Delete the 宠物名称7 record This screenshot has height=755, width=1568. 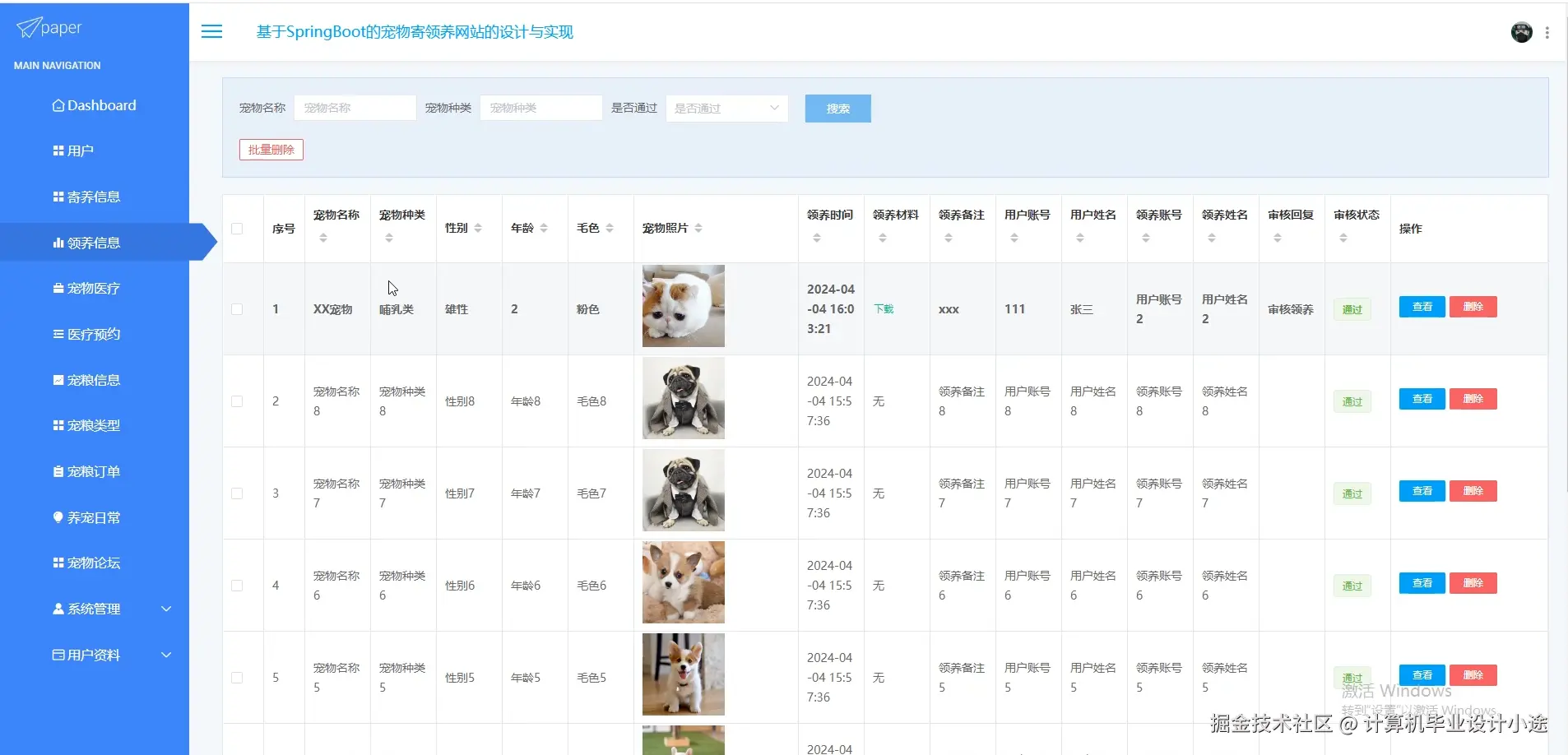click(1473, 491)
